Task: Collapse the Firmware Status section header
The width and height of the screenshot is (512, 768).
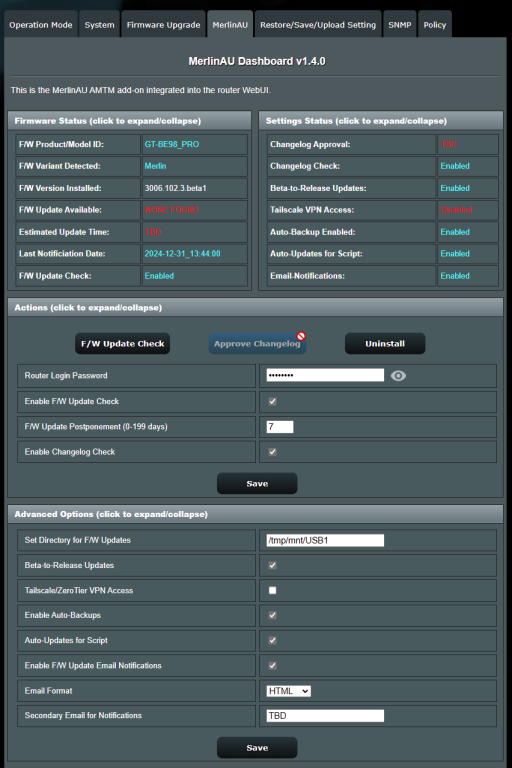Action: pos(129,120)
